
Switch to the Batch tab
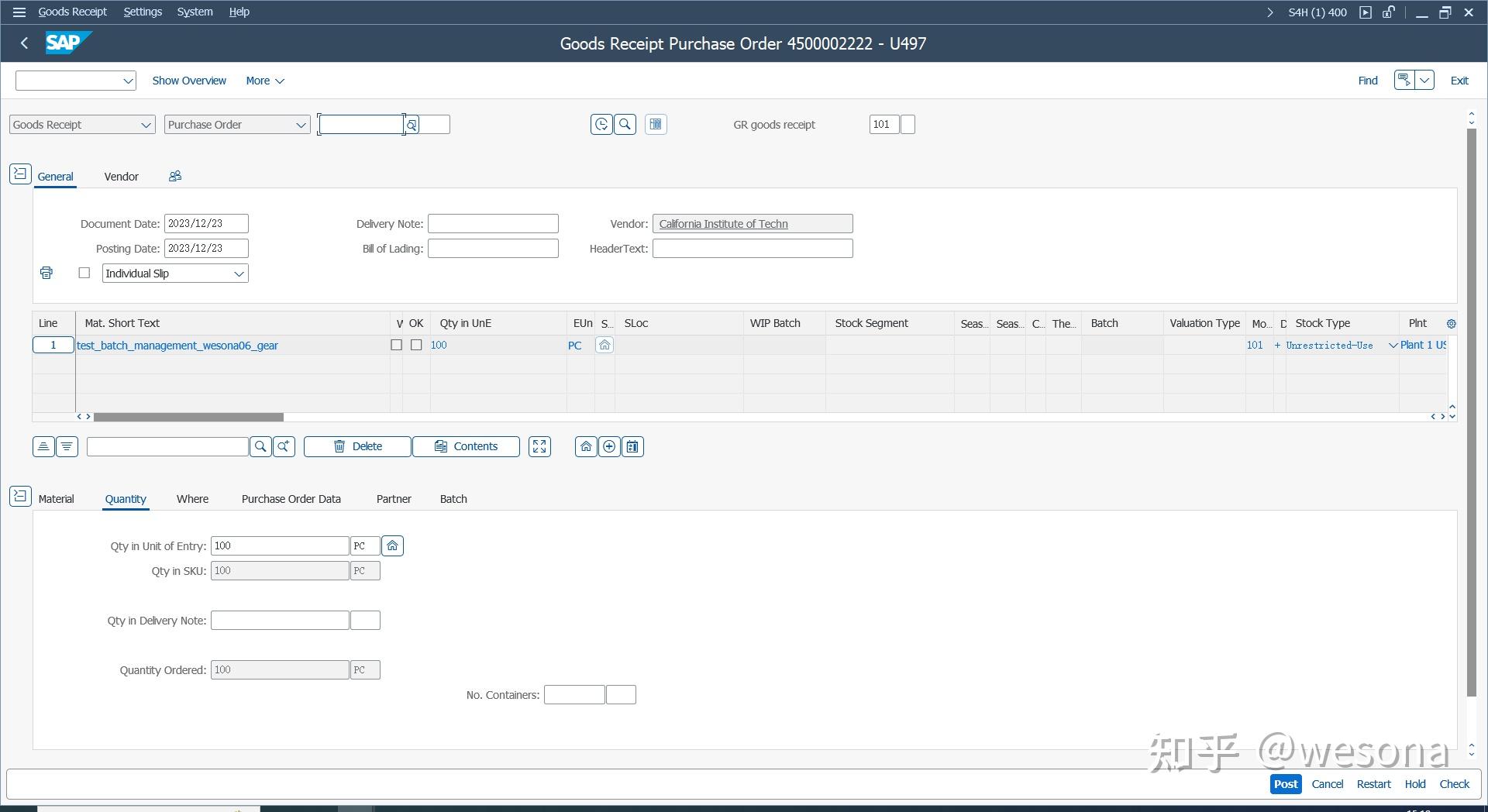pos(453,499)
